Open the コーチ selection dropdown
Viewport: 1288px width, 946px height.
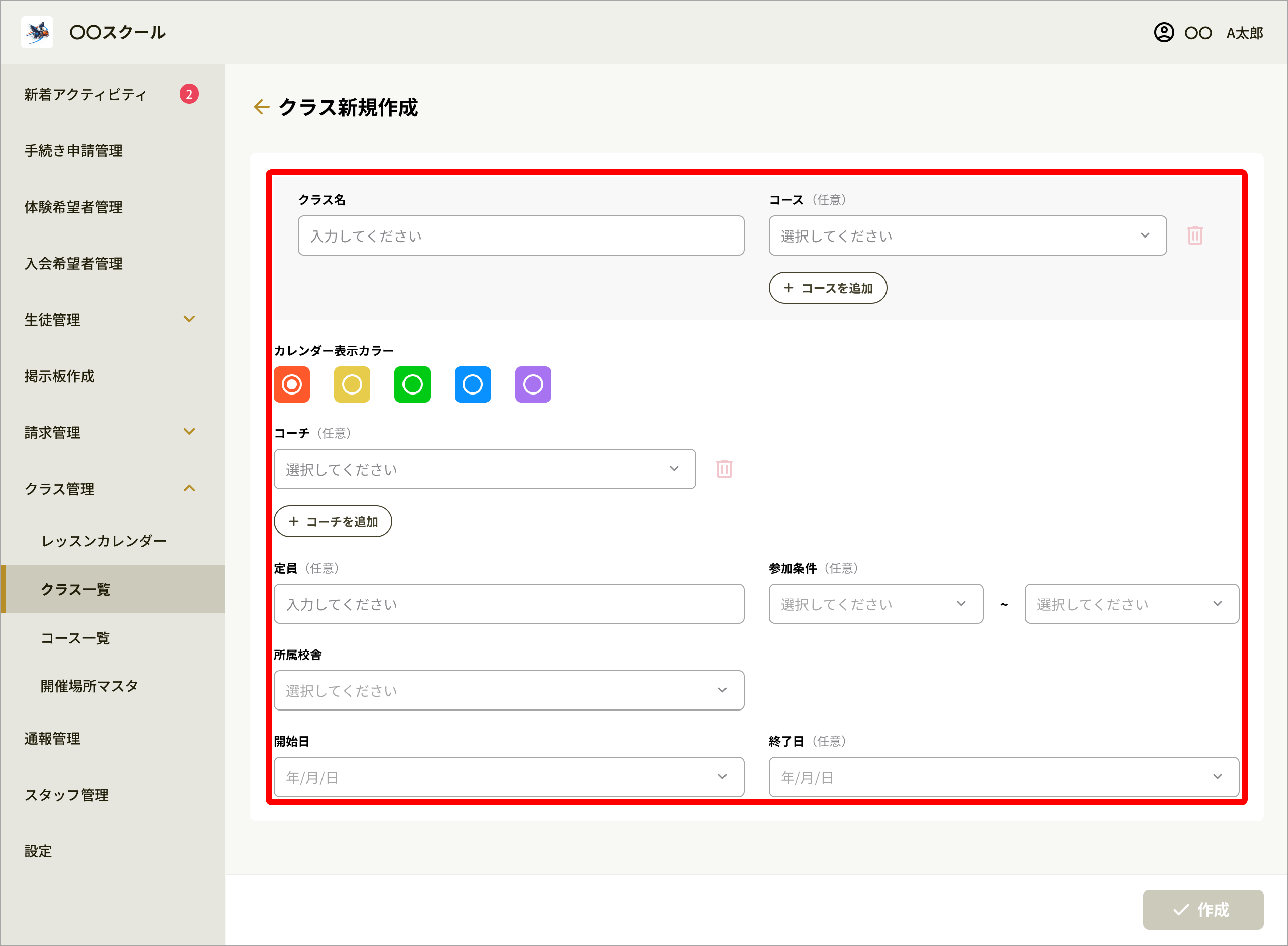(485, 469)
